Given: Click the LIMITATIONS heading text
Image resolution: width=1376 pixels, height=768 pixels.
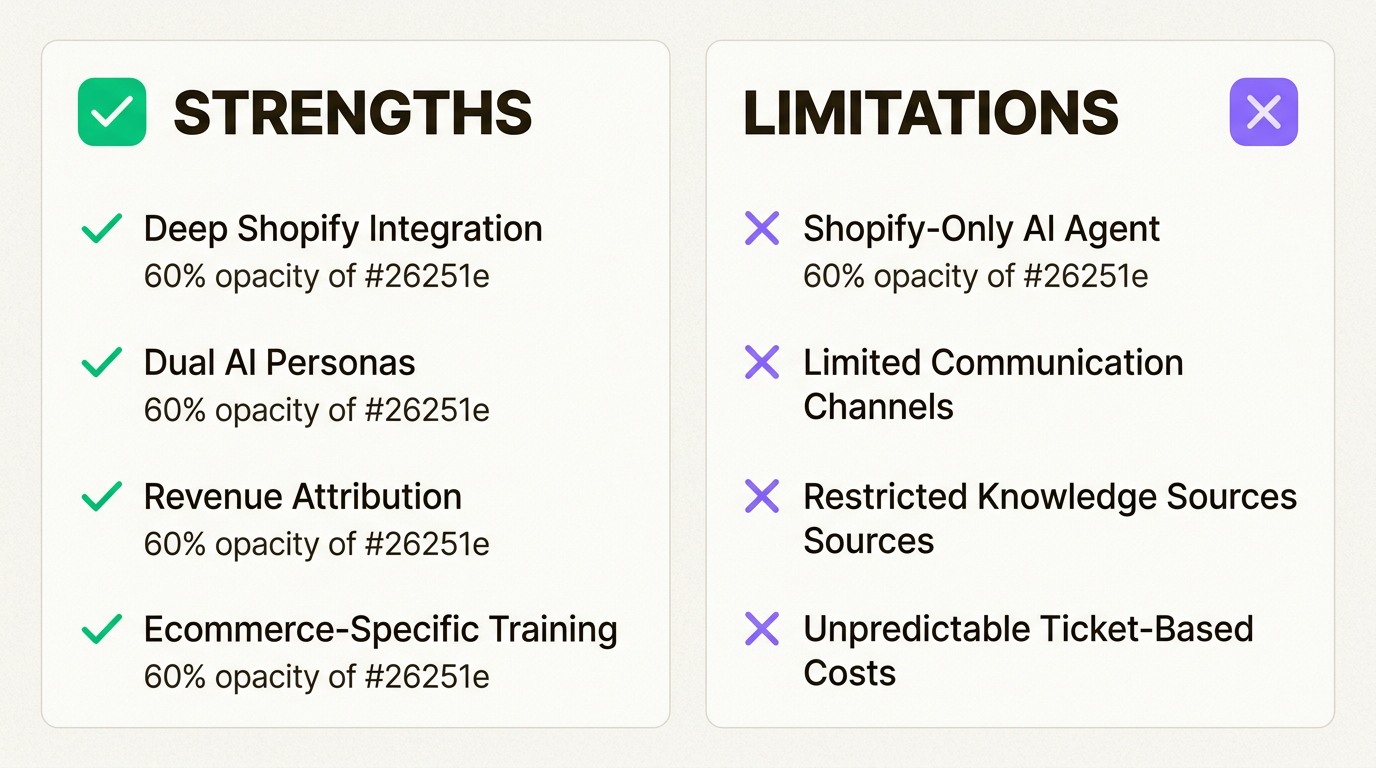Looking at the screenshot, I should pyautogui.click(x=930, y=113).
